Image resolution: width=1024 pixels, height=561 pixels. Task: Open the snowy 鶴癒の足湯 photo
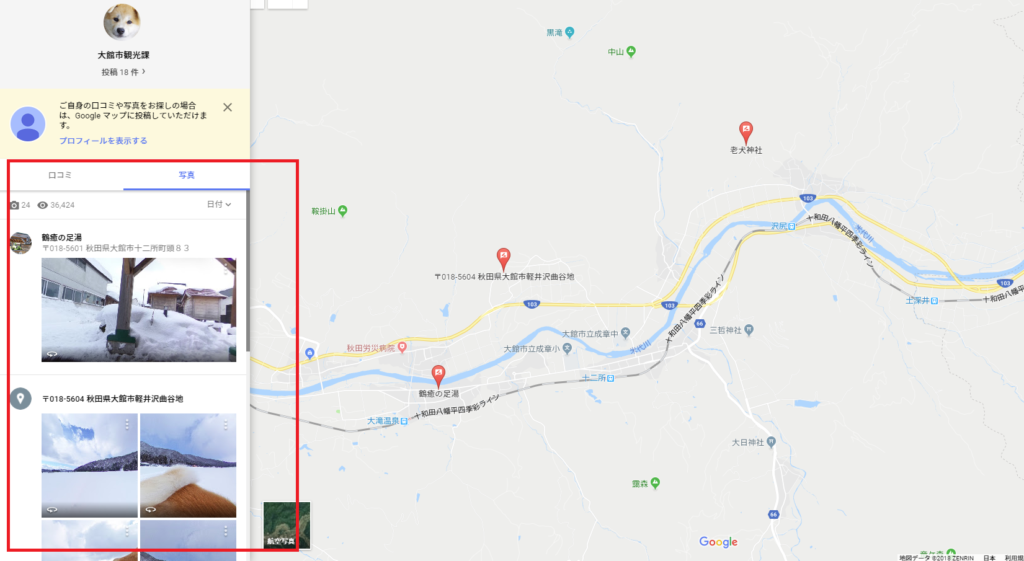tap(139, 310)
